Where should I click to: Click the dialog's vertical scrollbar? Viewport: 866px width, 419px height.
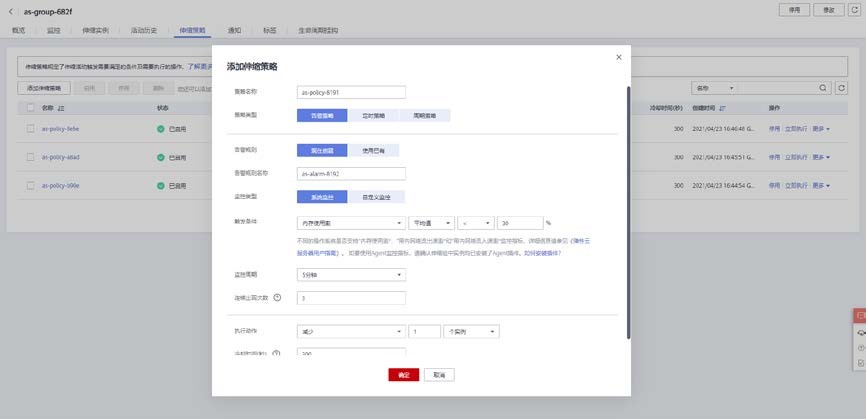point(628,213)
